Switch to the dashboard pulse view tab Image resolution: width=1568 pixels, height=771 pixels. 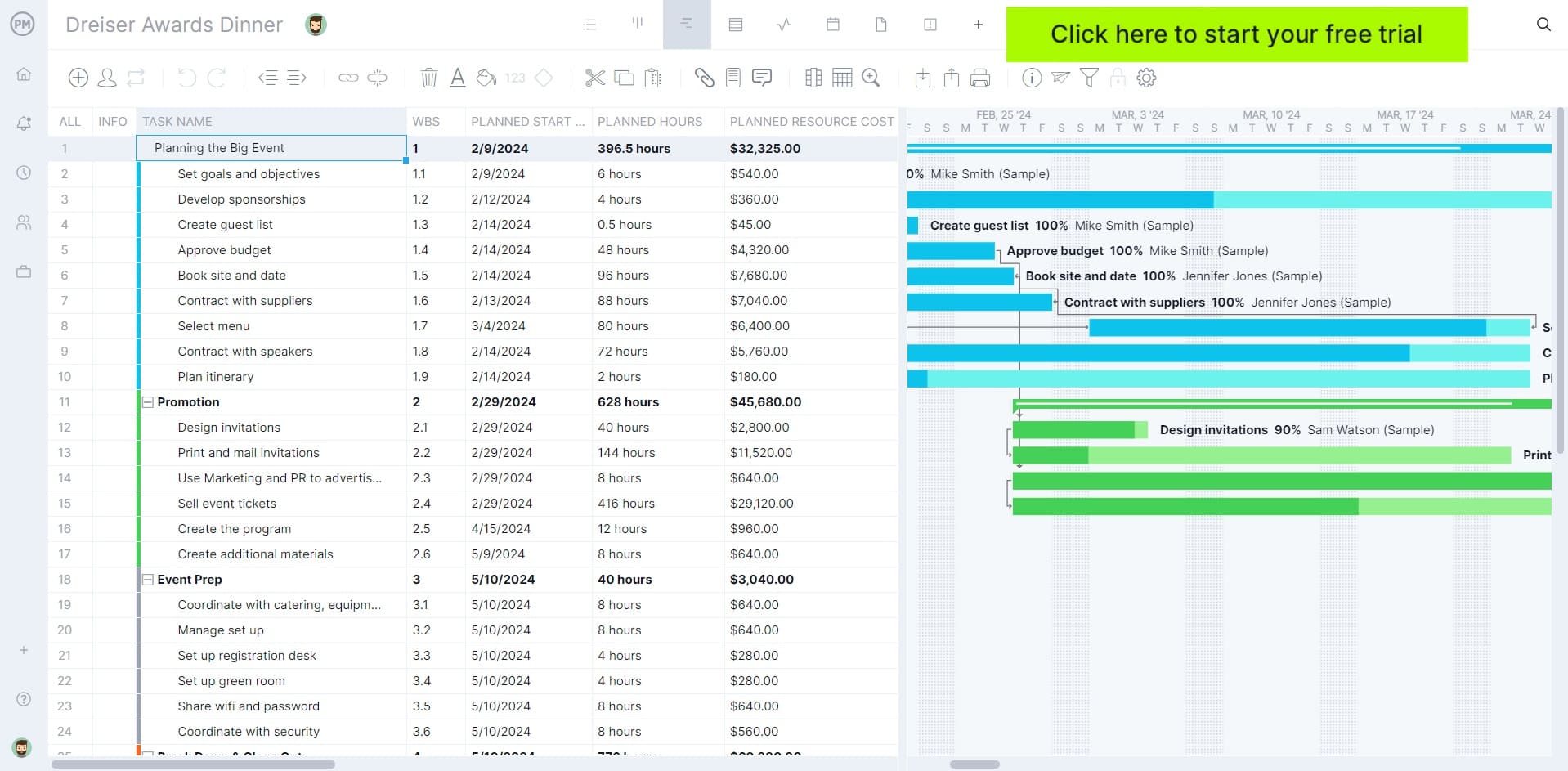(784, 25)
